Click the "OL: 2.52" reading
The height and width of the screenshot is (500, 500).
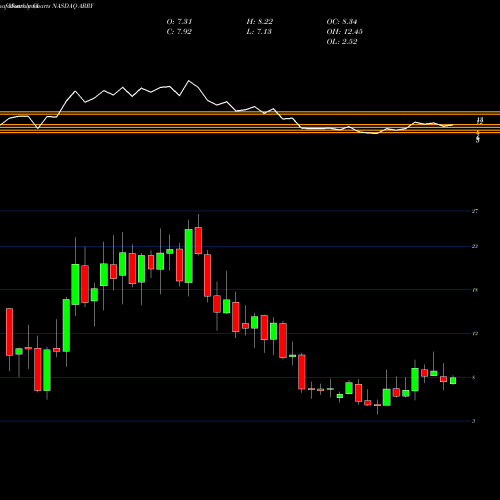pyautogui.click(x=342, y=42)
